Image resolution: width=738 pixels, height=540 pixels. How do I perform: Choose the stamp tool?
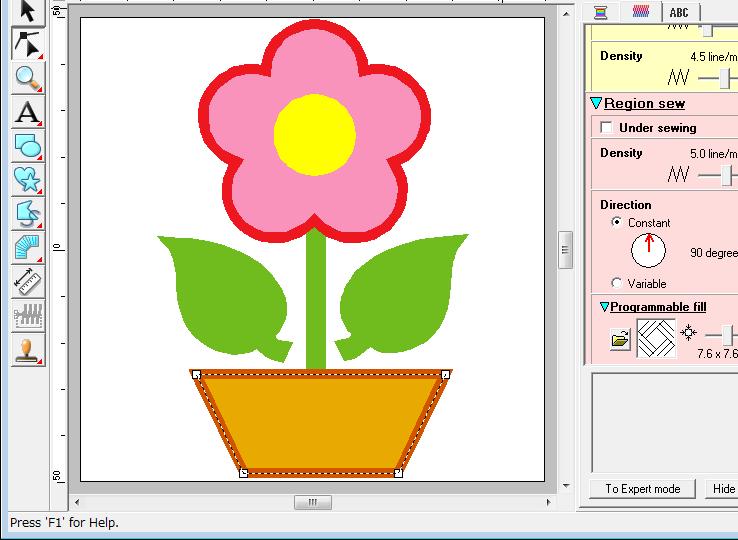pos(28,349)
